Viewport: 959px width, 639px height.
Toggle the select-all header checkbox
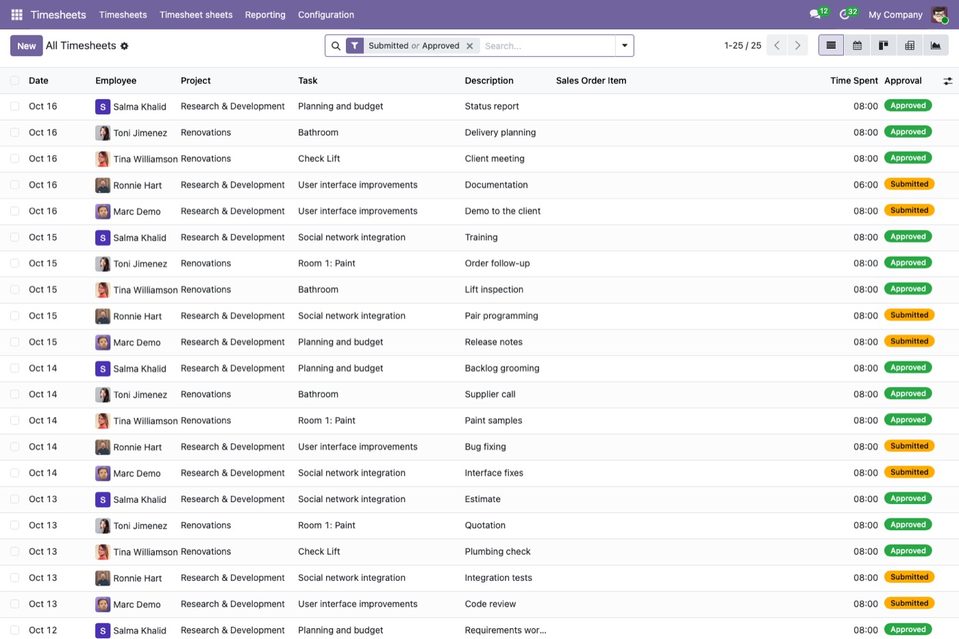15,81
